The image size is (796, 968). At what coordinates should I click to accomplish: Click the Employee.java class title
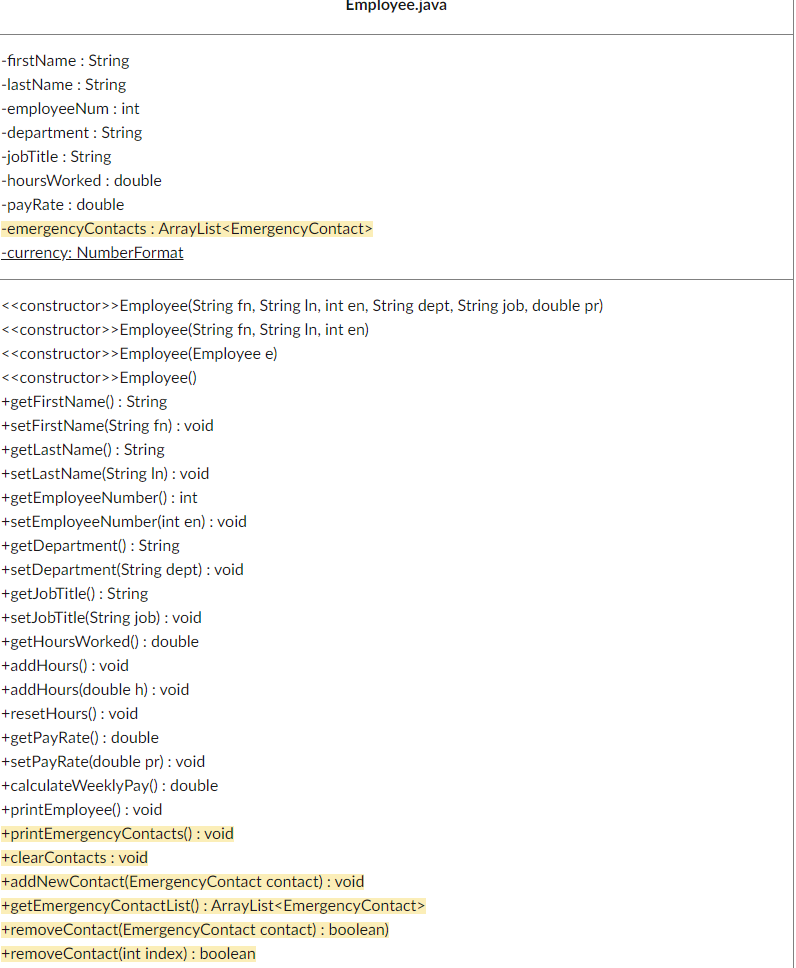[x=396, y=6]
